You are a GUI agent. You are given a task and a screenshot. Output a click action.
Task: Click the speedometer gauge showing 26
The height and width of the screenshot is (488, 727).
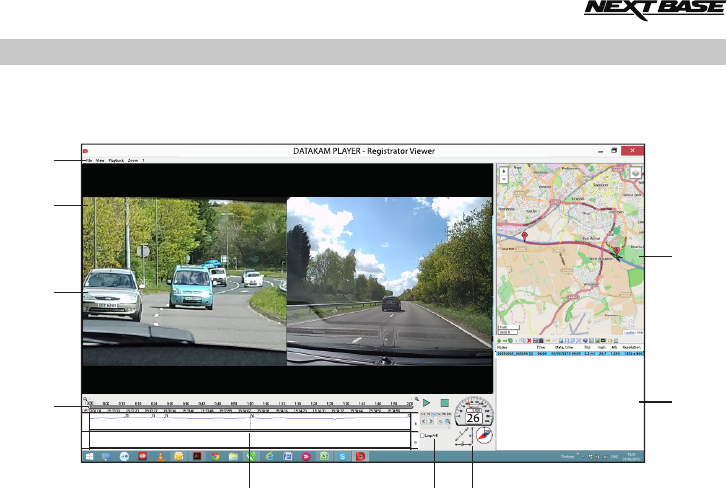474,412
